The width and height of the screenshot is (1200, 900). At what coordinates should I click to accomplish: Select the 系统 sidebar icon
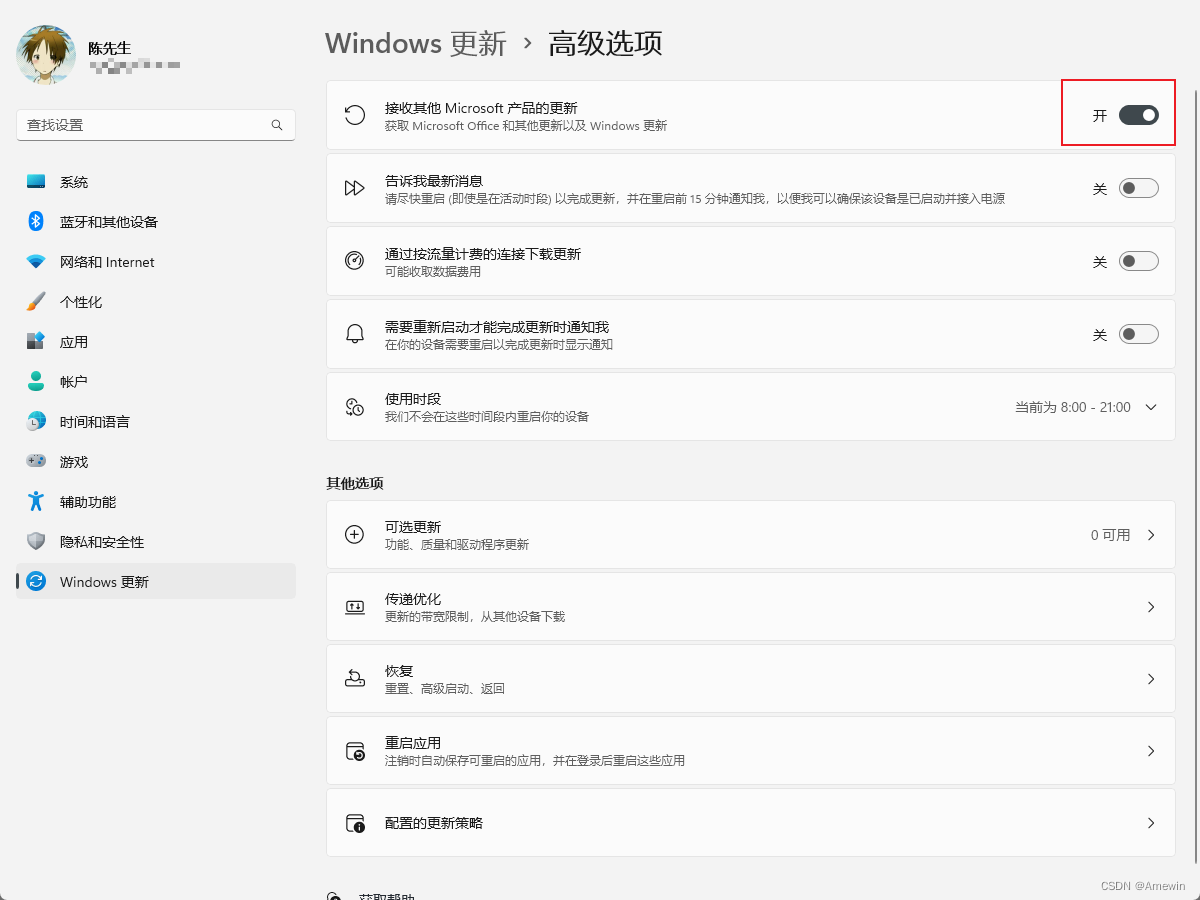[x=36, y=181]
